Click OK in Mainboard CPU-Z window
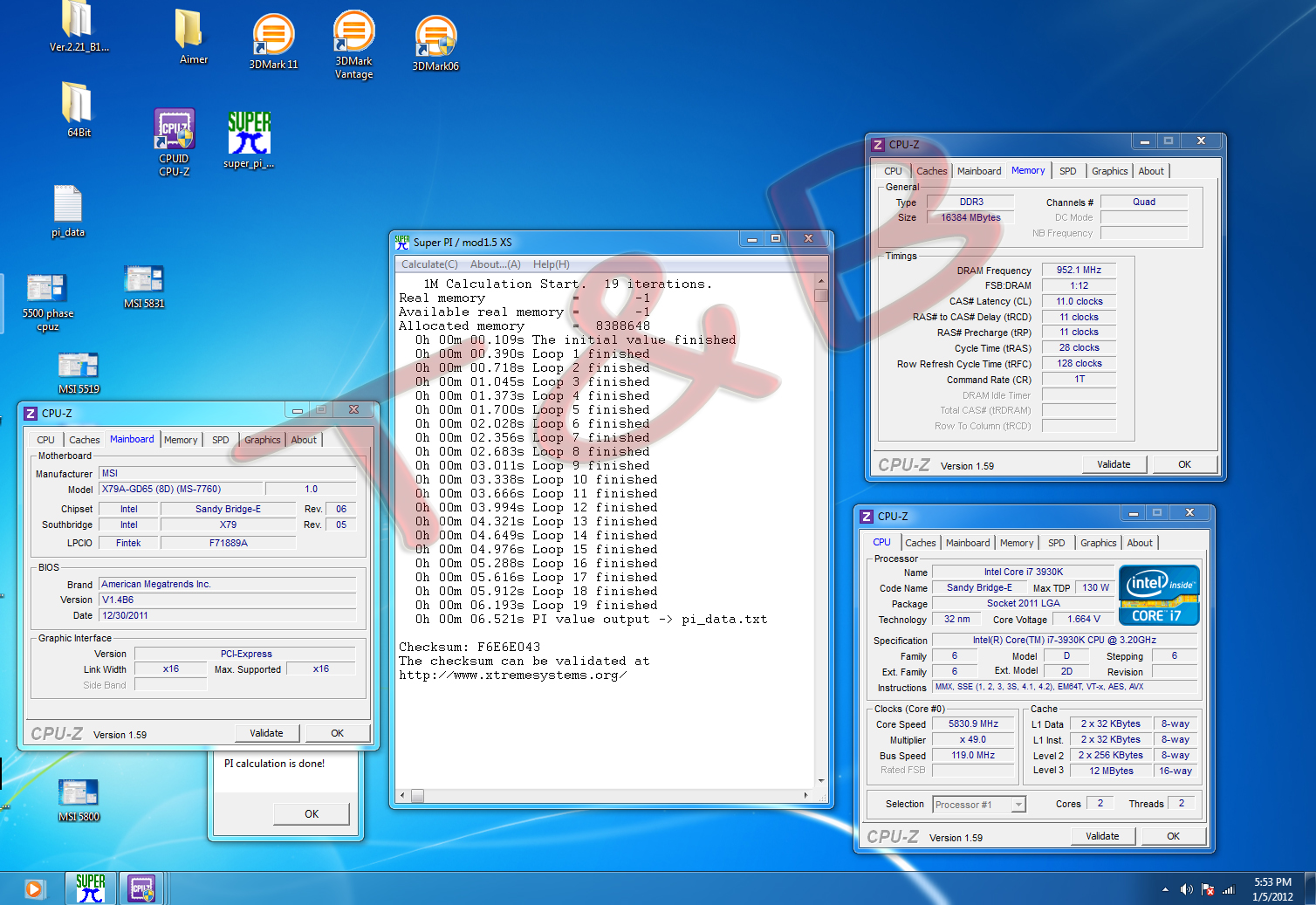 coord(337,733)
